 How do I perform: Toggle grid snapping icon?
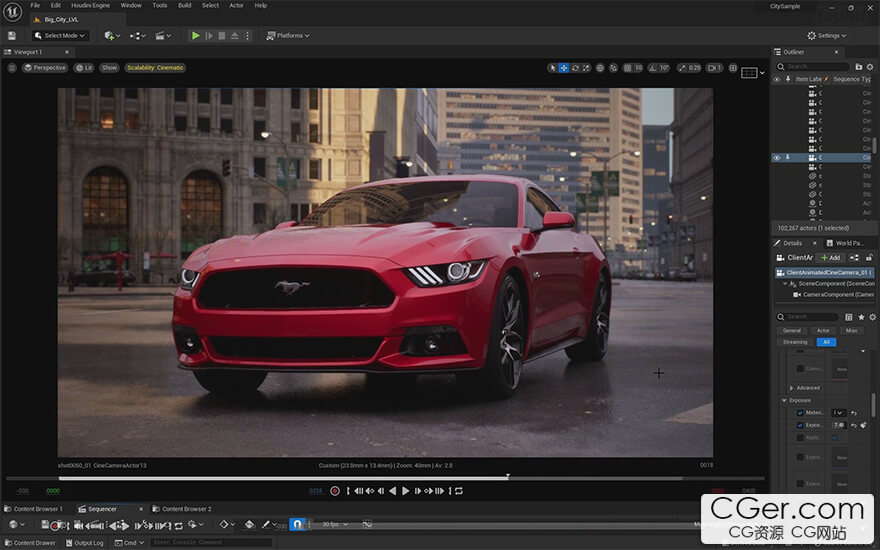(x=628, y=68)
